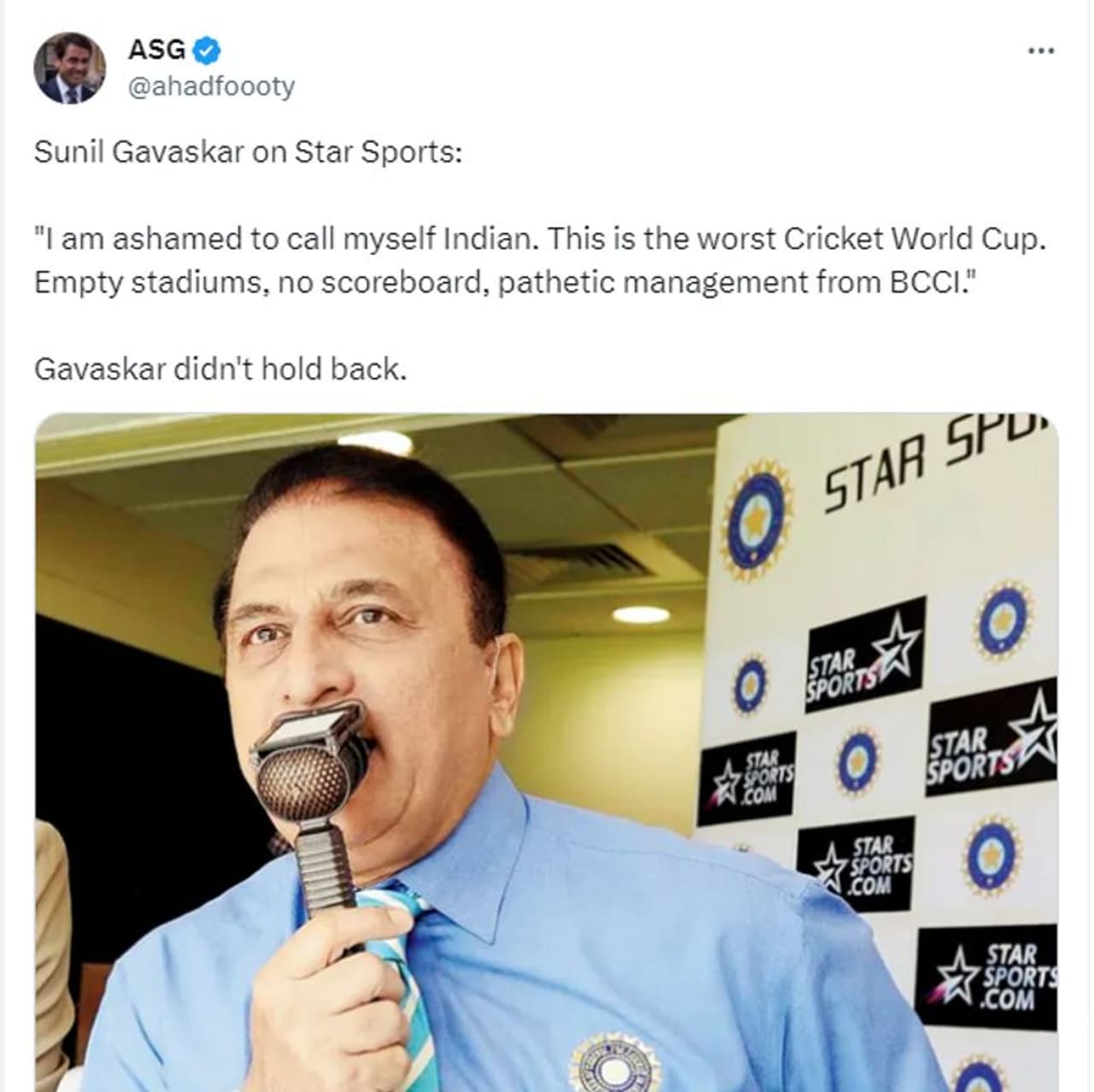1094x1092 pixels.
Task: Open the three-dot more options menu
Action: coord(1040,51)
